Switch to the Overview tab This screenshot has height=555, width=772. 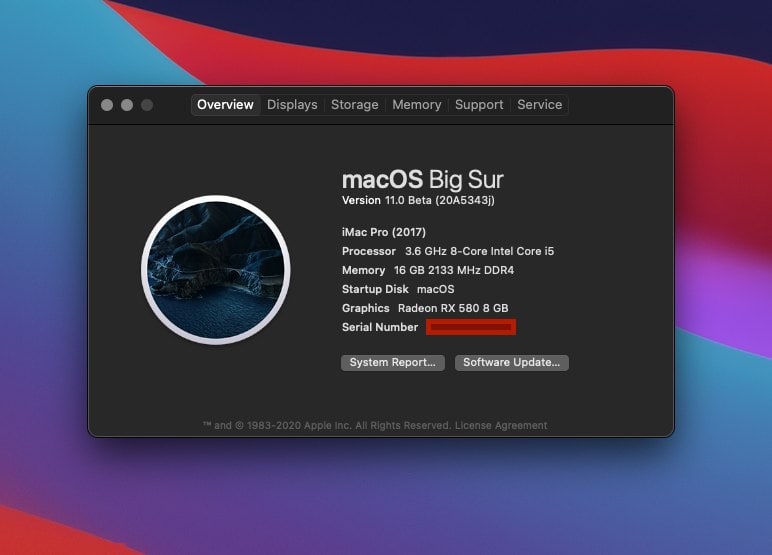tap(225, 105)
